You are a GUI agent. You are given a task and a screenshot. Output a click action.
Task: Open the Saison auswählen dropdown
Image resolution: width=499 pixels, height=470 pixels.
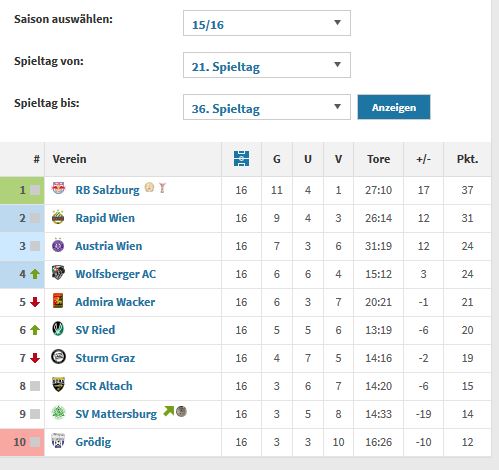(267, 23)
